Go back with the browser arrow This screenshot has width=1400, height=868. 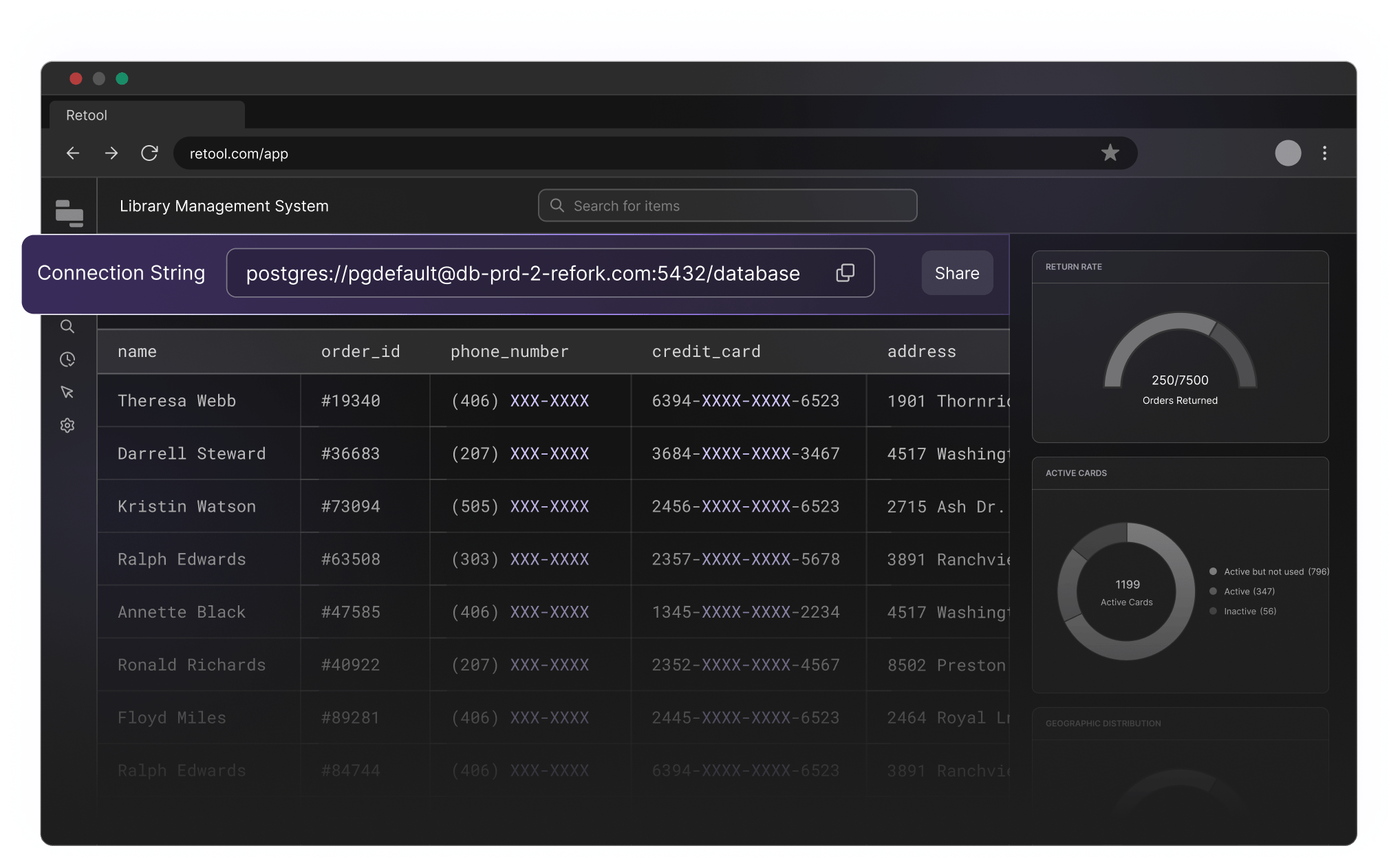pyautogui.click(x=73, y=153)
